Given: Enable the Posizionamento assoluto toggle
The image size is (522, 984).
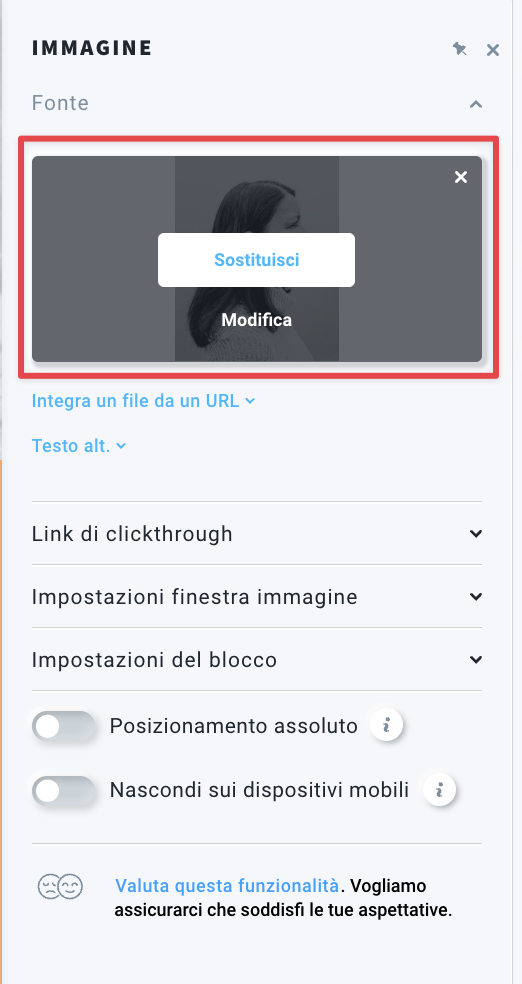Looking at the screenshot, I should (x=64, y=726).
